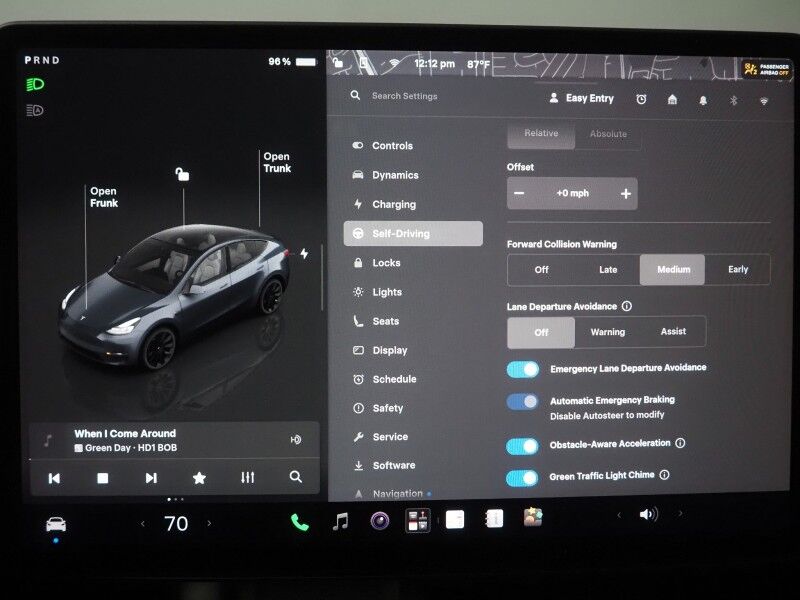Open notifications bell icon
This screenshot has width=800, height=600.
tap(703, 100)
